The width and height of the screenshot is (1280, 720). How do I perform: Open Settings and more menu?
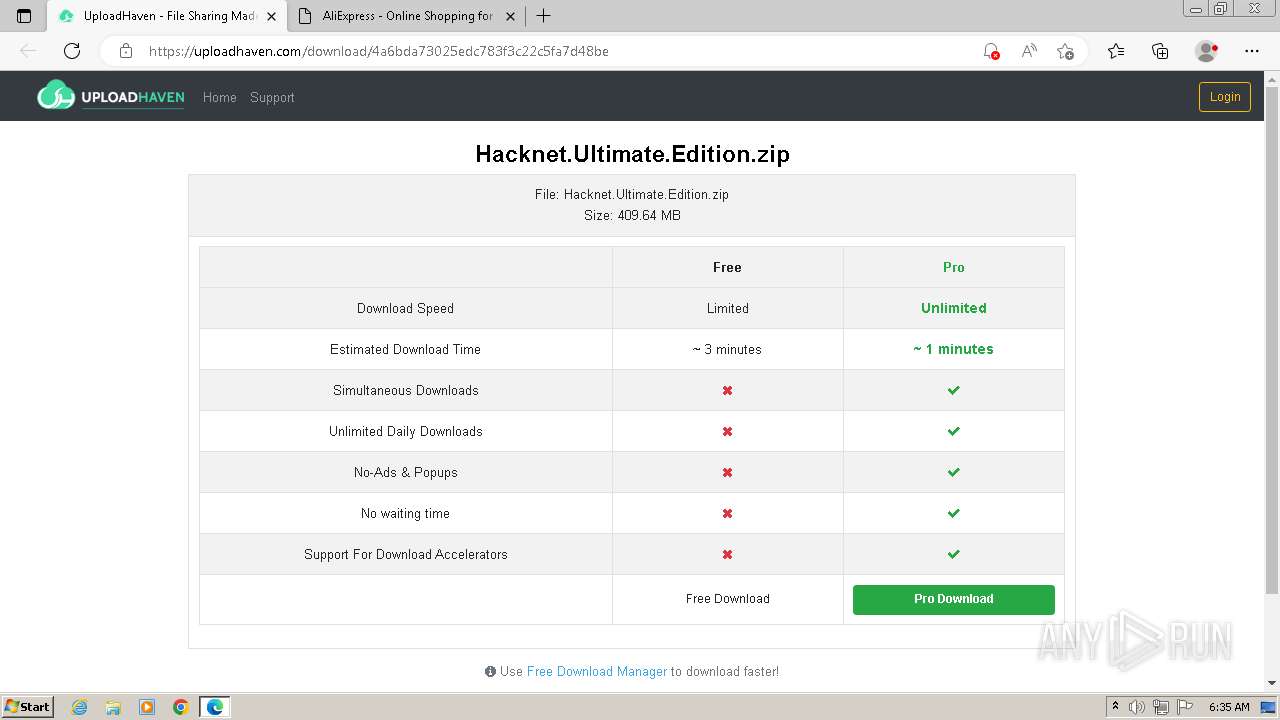click(x=1252, y=51)
